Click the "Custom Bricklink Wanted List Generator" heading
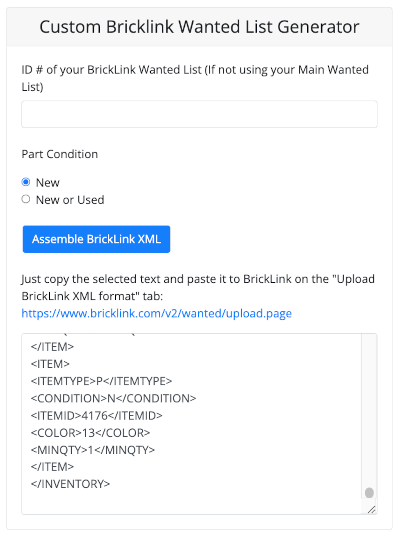Image resolution: width=400 pixels, height=537 pixels. 199,27
